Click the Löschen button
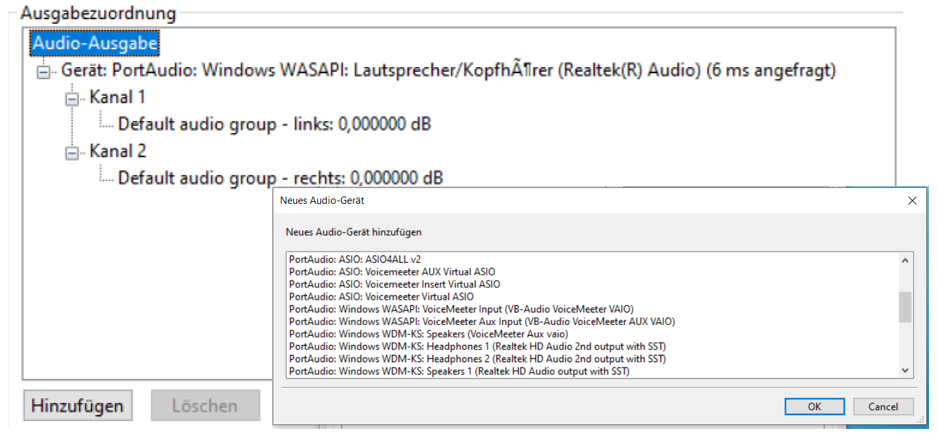 (204, 406)
